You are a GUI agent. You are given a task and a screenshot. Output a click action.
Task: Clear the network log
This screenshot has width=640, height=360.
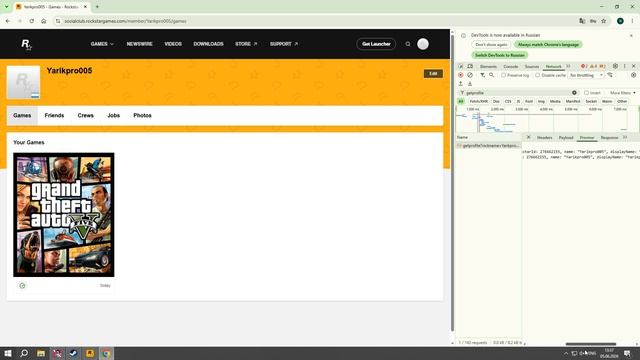tap(470, 75)
